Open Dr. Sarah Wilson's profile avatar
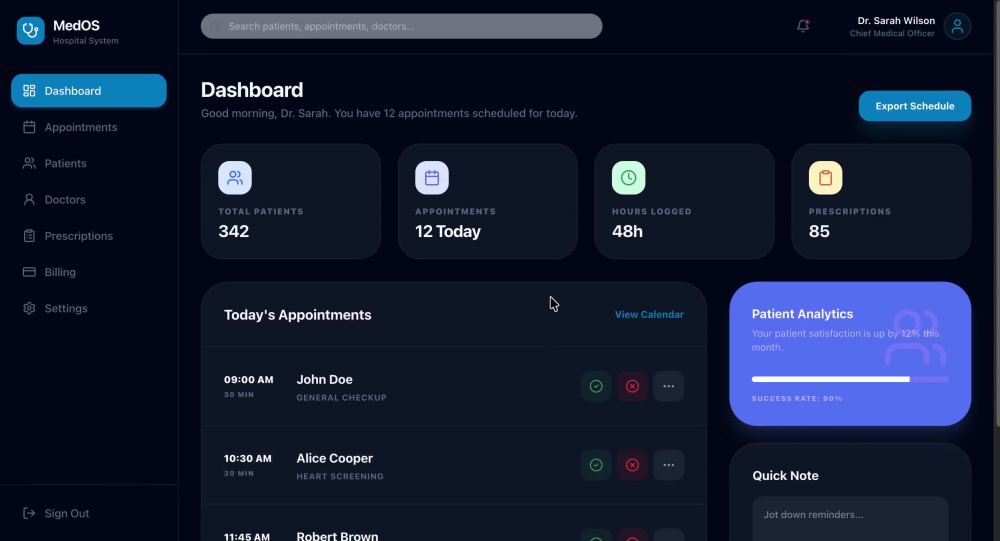The image size is (1000, 541). click(x=957, y=26)
